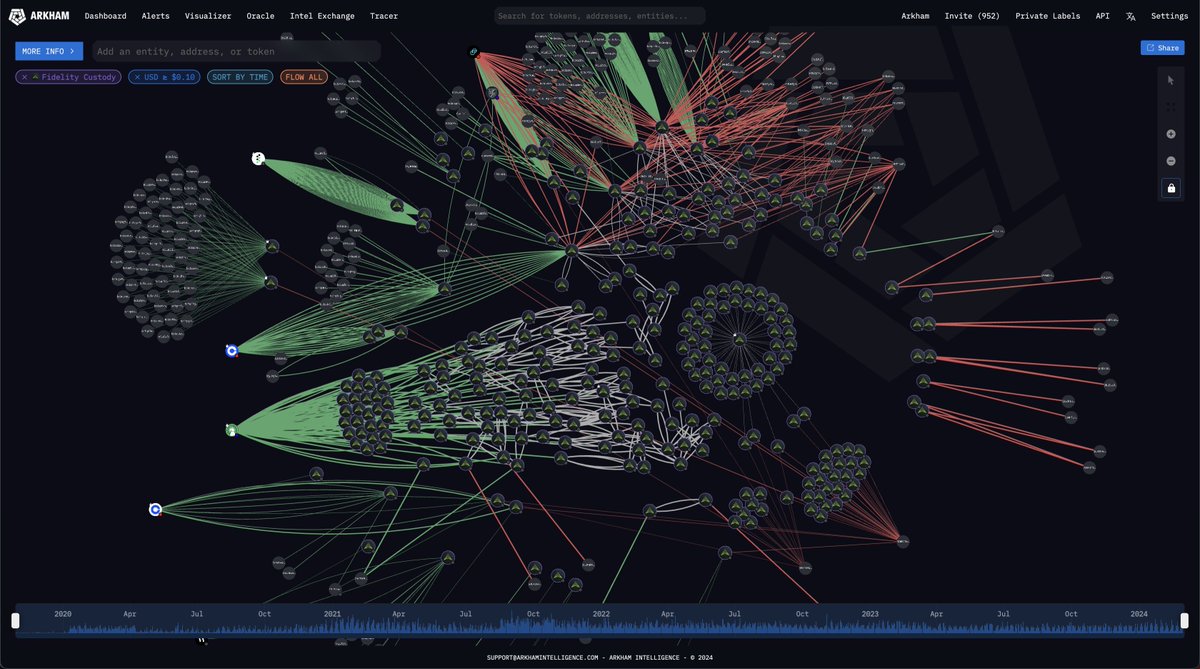Open the Alerts page
The width and height of the screenshot is (1200, 669).
pos(155,16)
